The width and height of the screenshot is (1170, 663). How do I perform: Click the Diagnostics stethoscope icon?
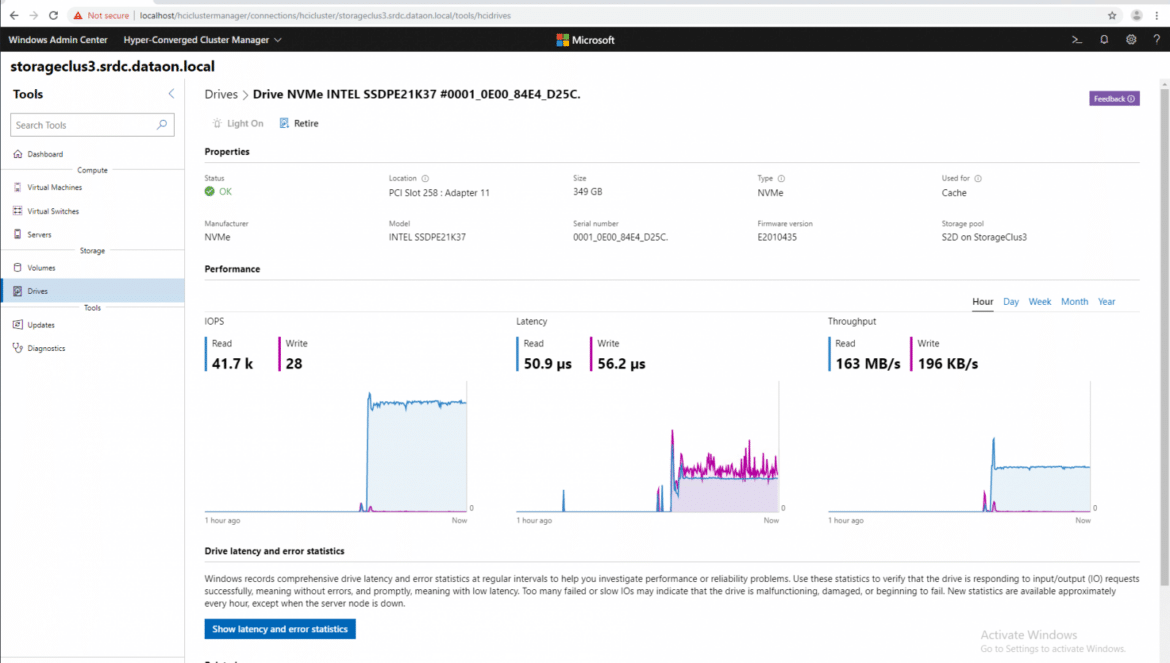(18, 348)
